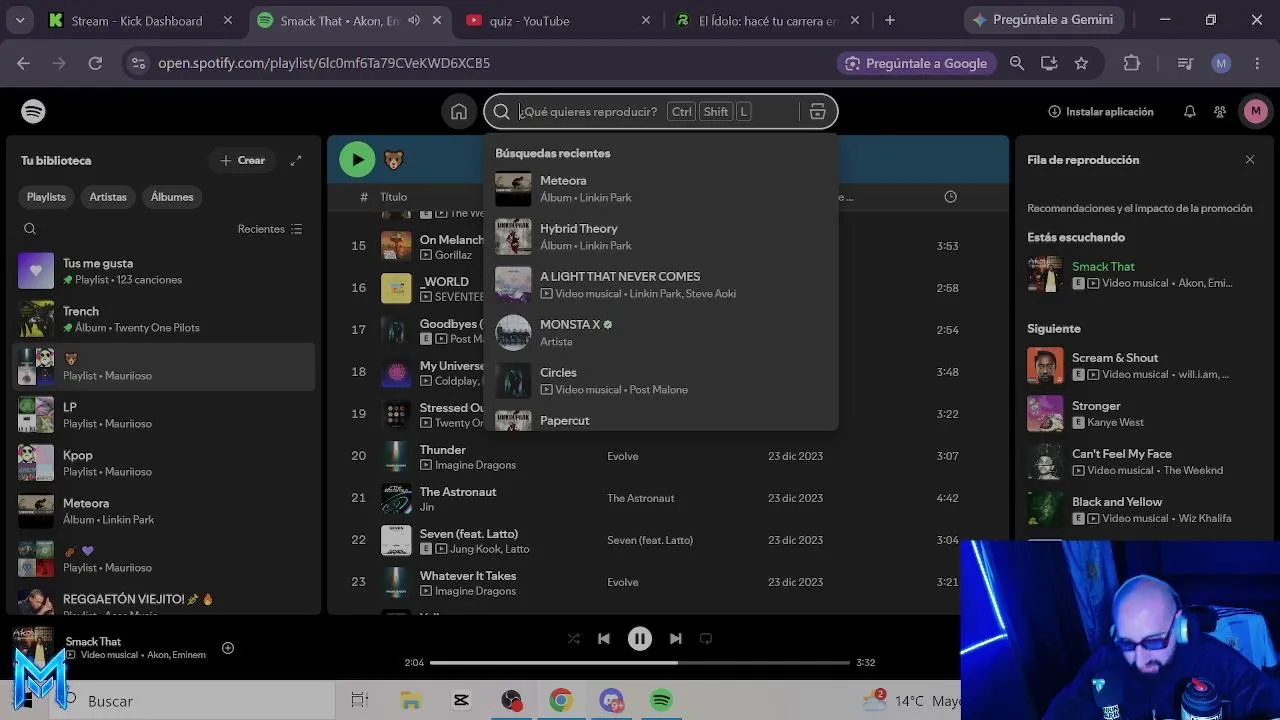
Task: Open Chrome three-dot menu
Action: click(1256, 63)
